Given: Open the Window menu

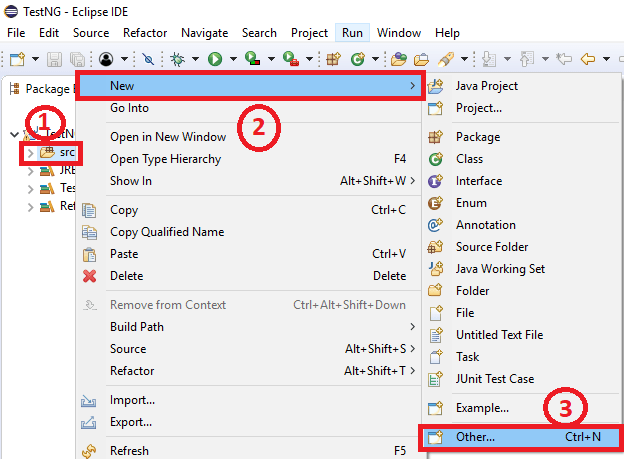Looking at the screenshot, I should tap(399, 33).
